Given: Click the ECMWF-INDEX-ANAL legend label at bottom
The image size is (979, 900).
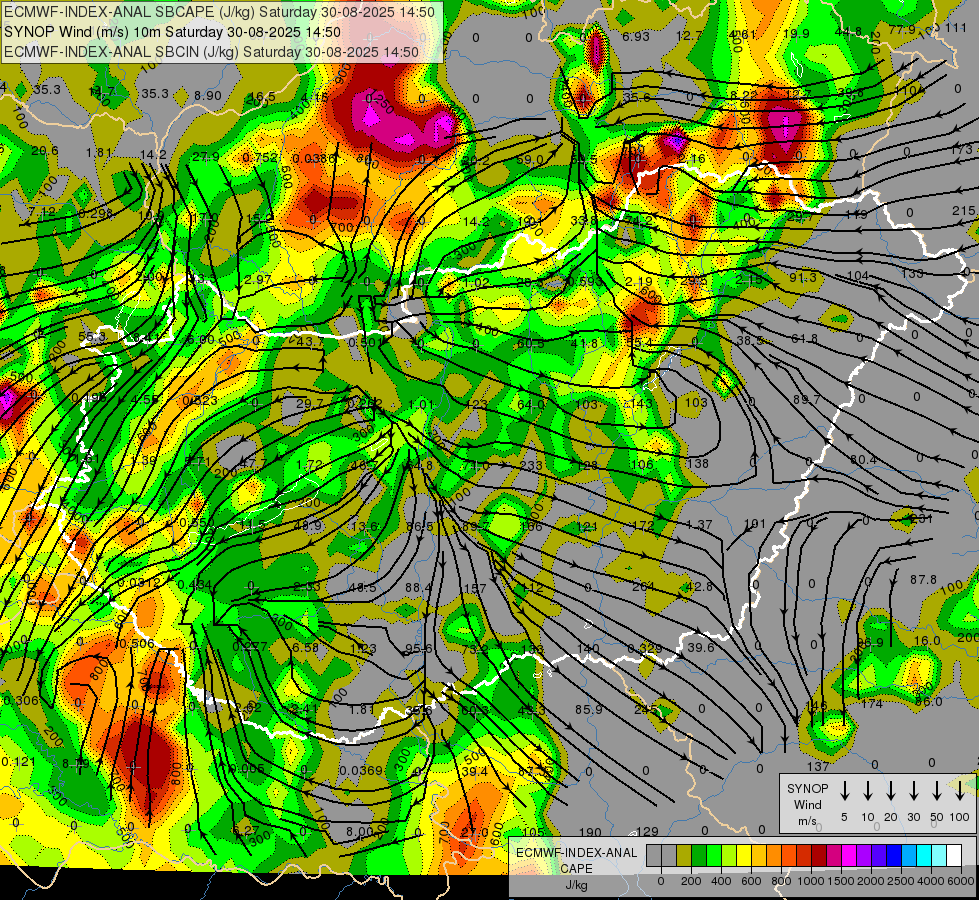Looking at the screenshot, I should point(576,853).
